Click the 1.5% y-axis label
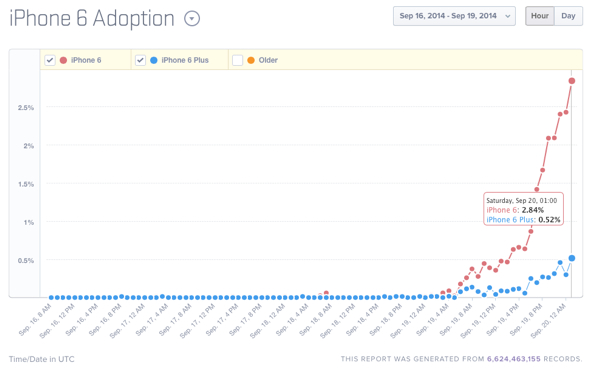This screenshot has width=590, height=370. (x=26, y=184)
